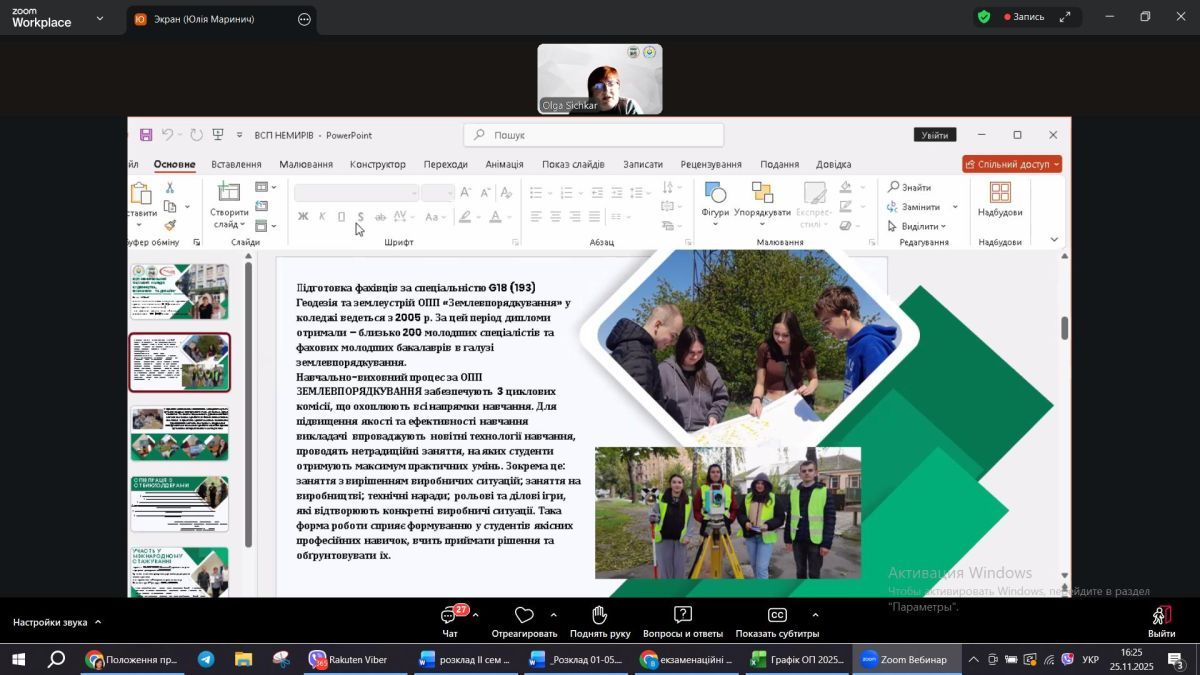Expand Настройки звука audio settings chevron
The width and height of the screenshot is (1200, 675).
click(98, 622)
